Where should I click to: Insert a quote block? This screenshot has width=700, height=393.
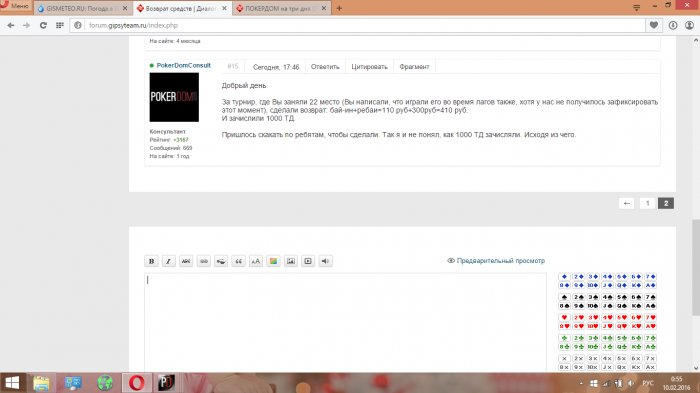pyautogui.click(x=238, y=261)
